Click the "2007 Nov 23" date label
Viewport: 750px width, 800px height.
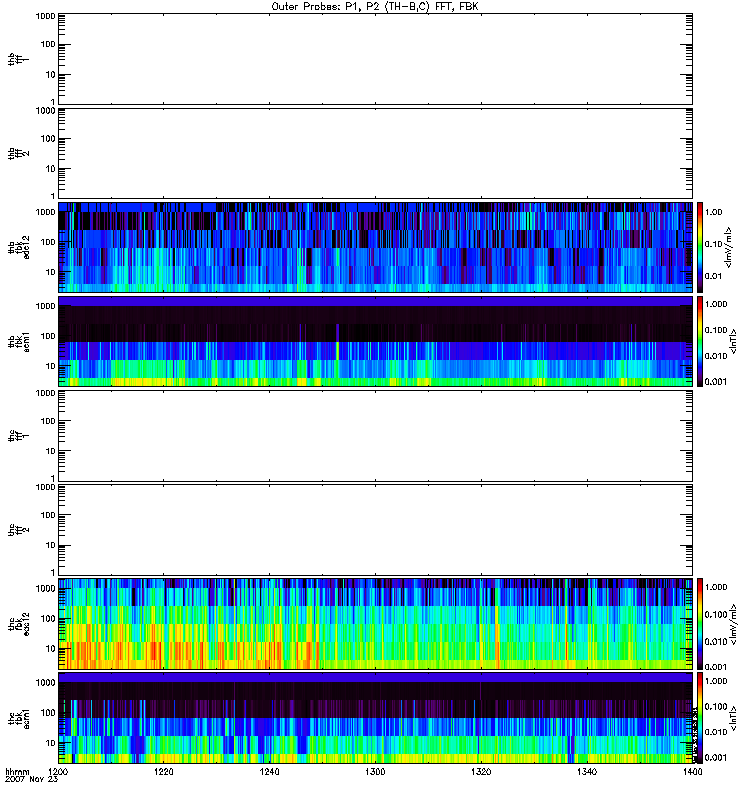(x=28, y=780)
